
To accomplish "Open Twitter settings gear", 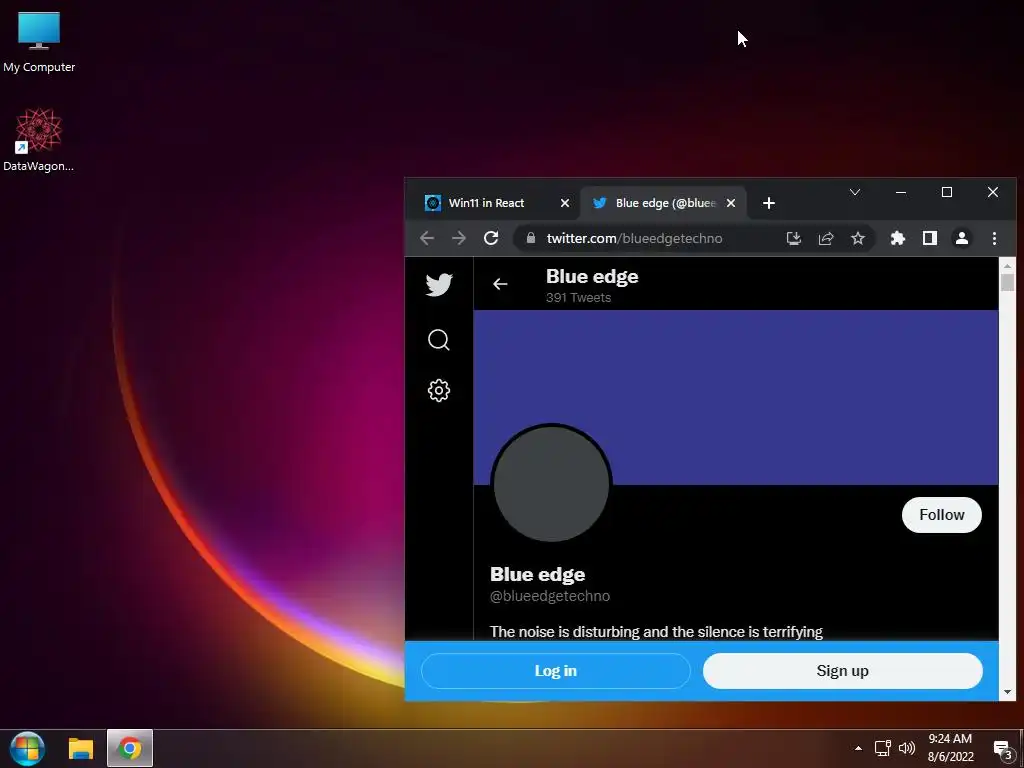I will [x=439, y=391].
